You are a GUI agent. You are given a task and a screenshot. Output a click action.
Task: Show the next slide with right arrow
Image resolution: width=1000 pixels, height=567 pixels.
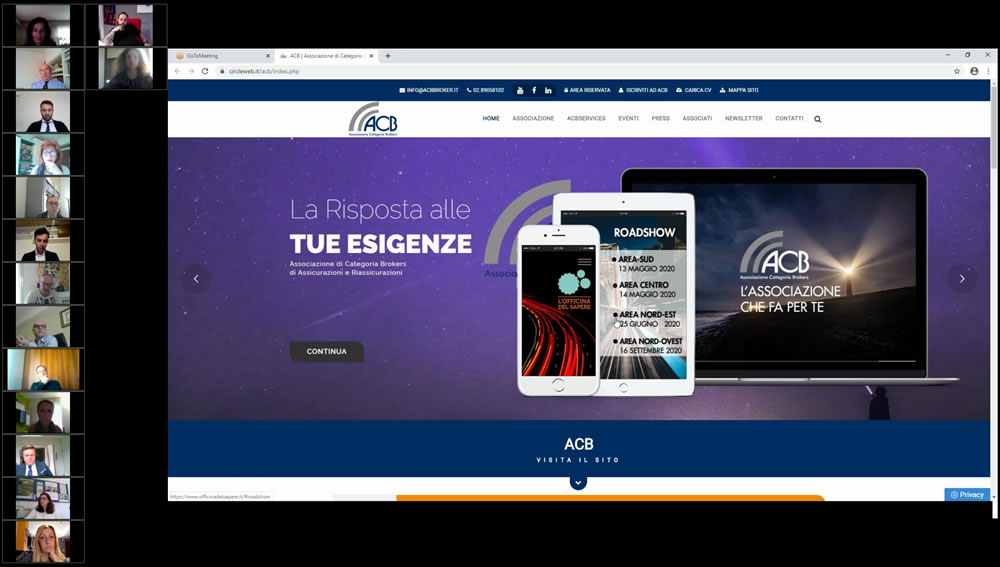(x=962, y=279)
